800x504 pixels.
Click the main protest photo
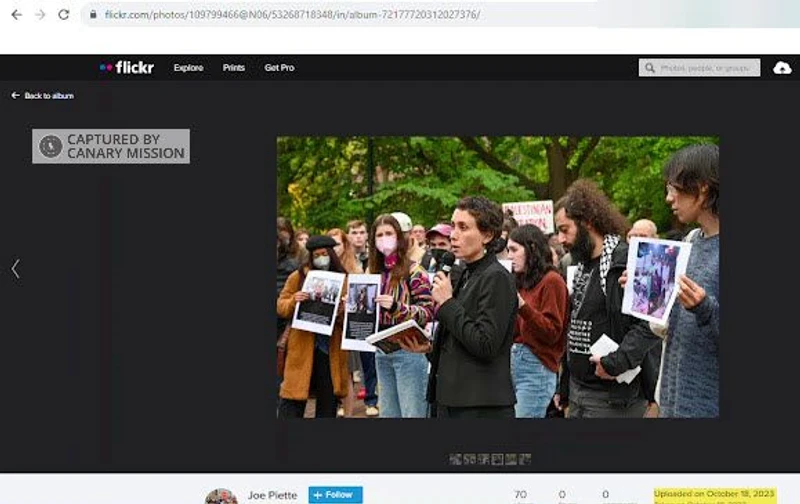497,277
